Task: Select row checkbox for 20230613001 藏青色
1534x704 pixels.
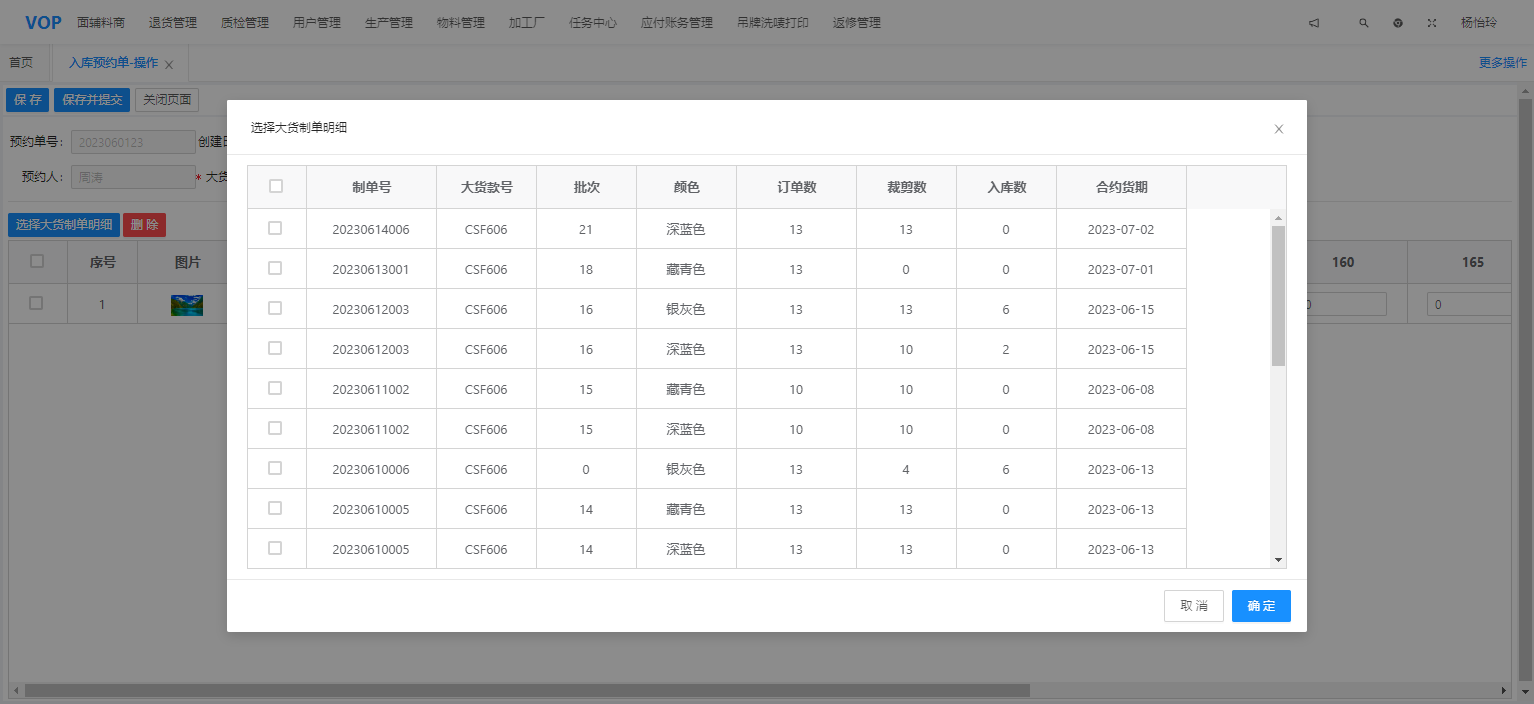Action: point(275,268)
